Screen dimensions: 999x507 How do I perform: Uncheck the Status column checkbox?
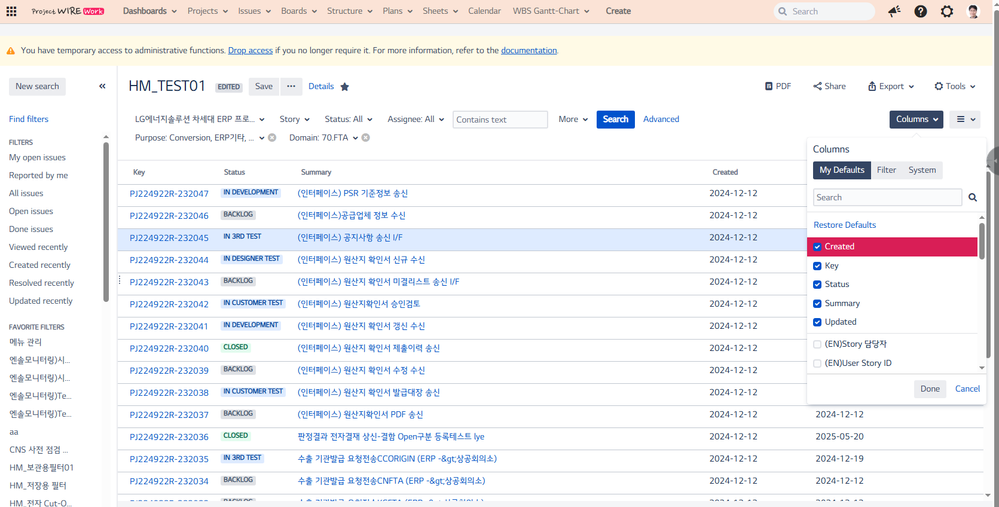point(817,284)
